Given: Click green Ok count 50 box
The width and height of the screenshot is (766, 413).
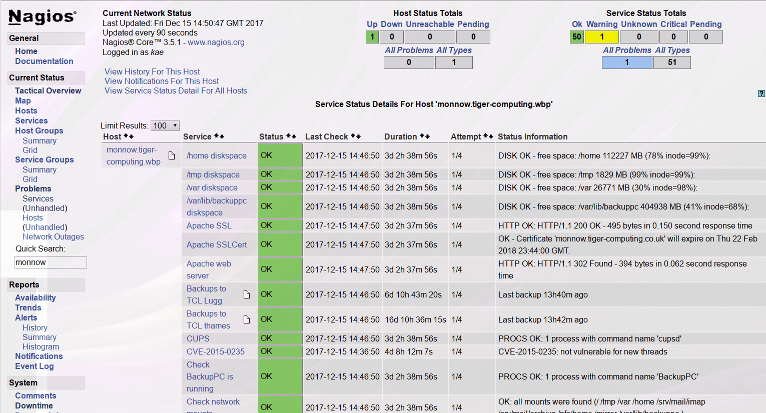Looking at the screenshot, I should coord(577,37).
